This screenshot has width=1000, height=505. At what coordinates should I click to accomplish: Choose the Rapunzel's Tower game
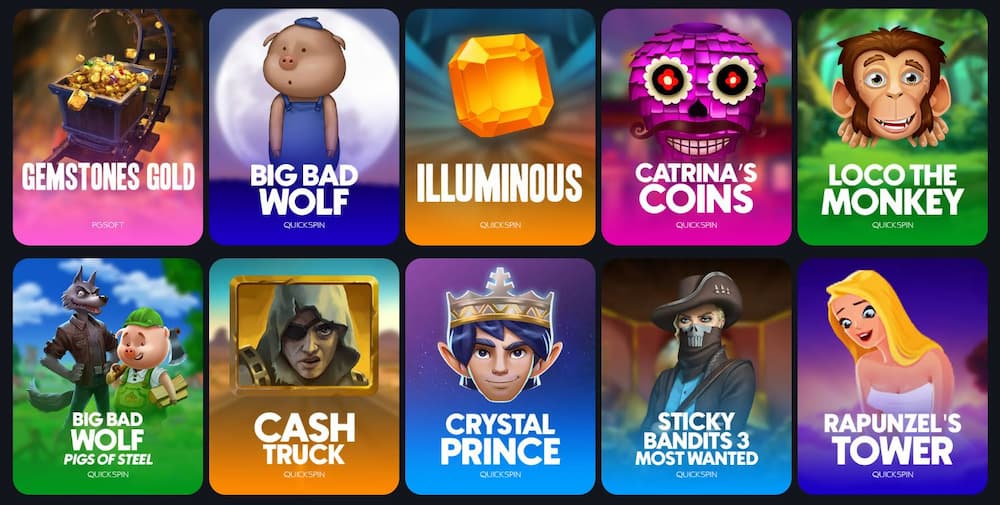pyautogui.click(x=892, y=376)
